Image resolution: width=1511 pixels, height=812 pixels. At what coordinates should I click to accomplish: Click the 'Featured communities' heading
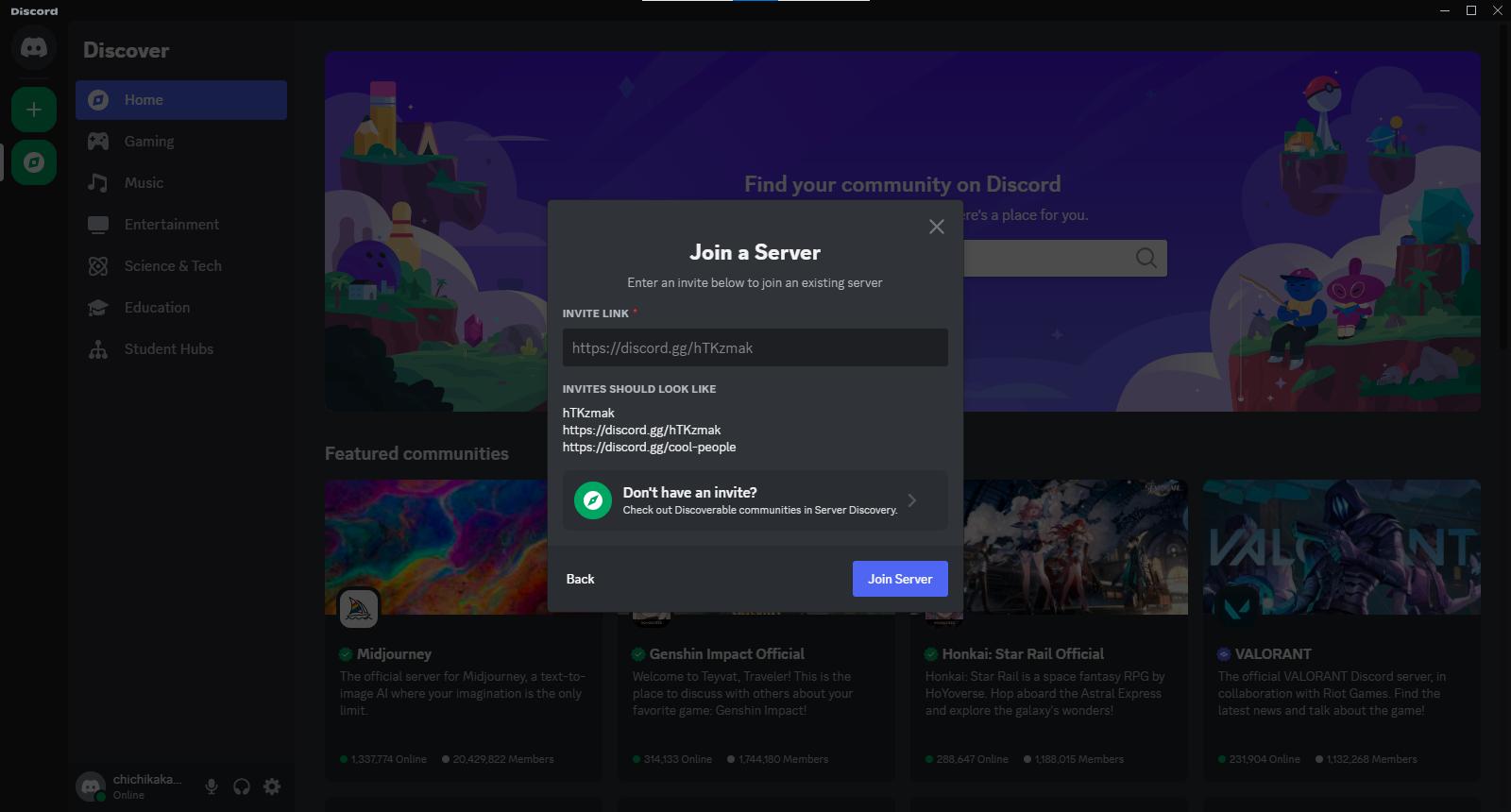point(416,454)
